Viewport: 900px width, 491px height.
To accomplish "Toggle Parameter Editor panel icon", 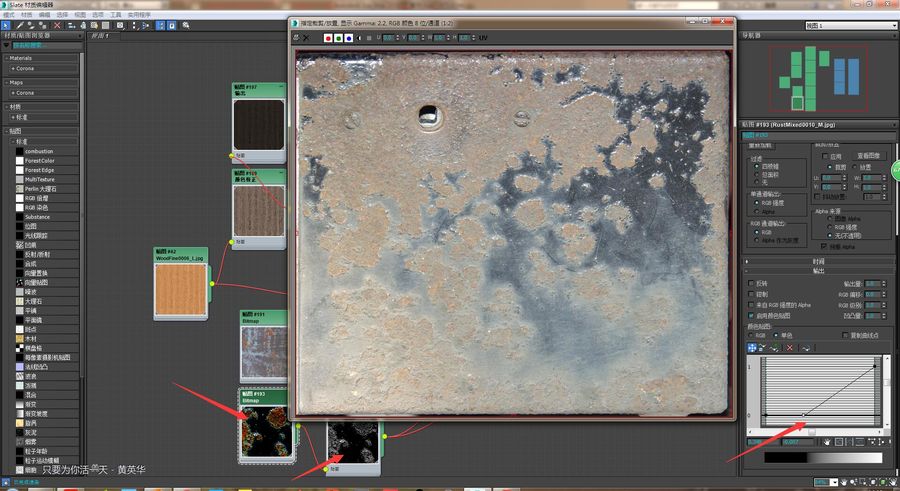I will 172,25.
